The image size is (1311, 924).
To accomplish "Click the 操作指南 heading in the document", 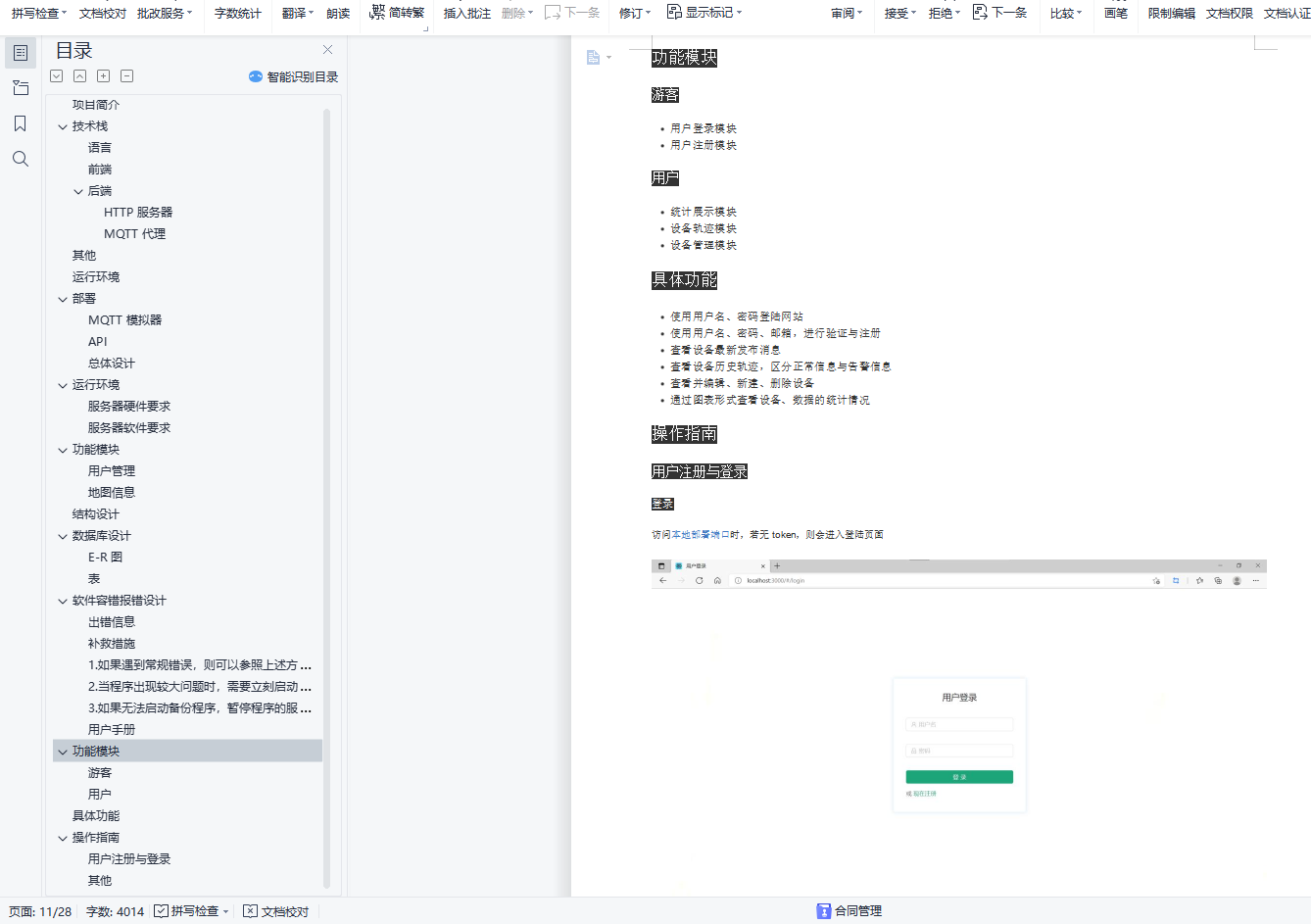I will [685, 434].
